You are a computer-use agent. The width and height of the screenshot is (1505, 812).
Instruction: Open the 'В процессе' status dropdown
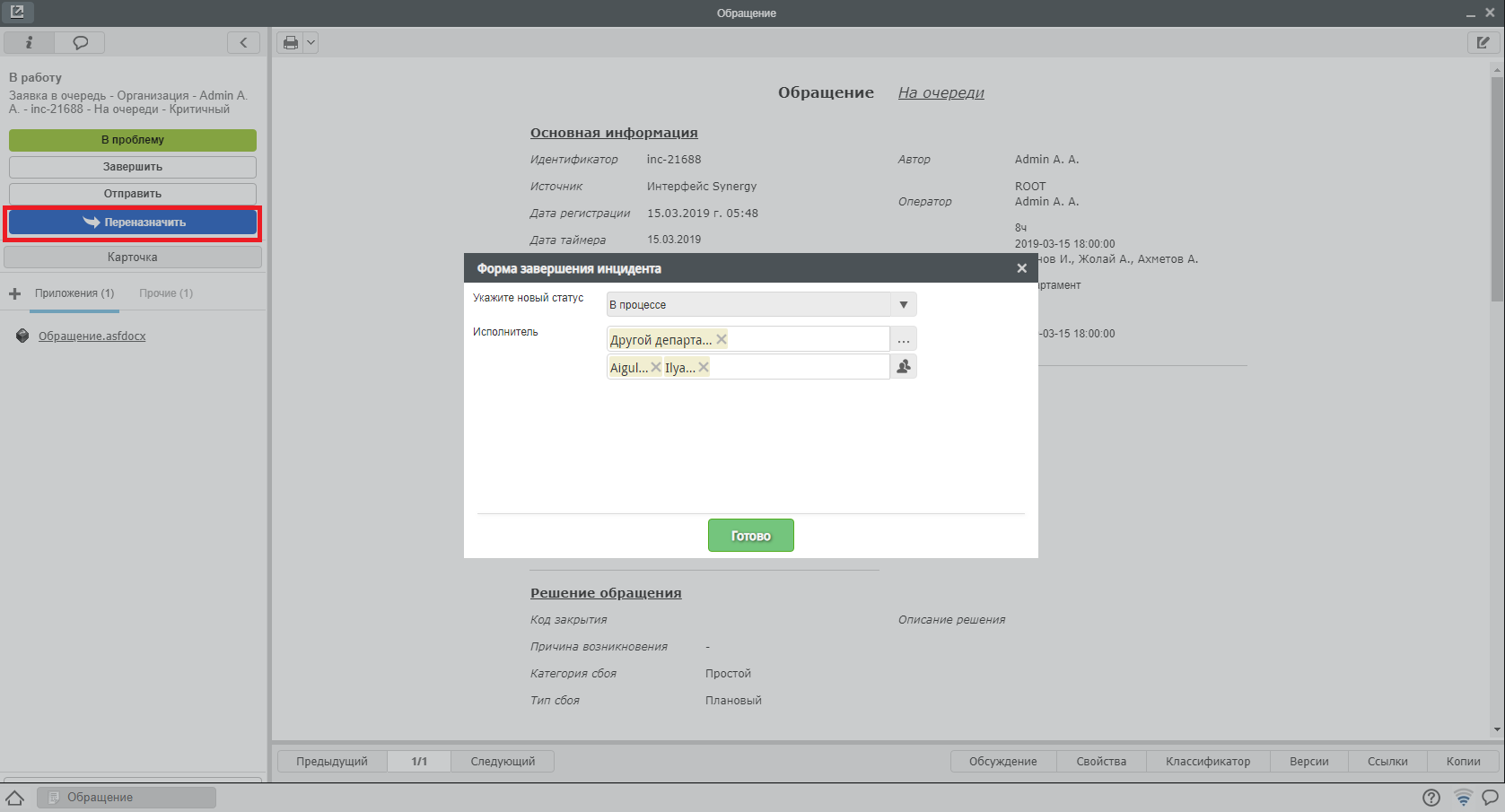(762, 305)
